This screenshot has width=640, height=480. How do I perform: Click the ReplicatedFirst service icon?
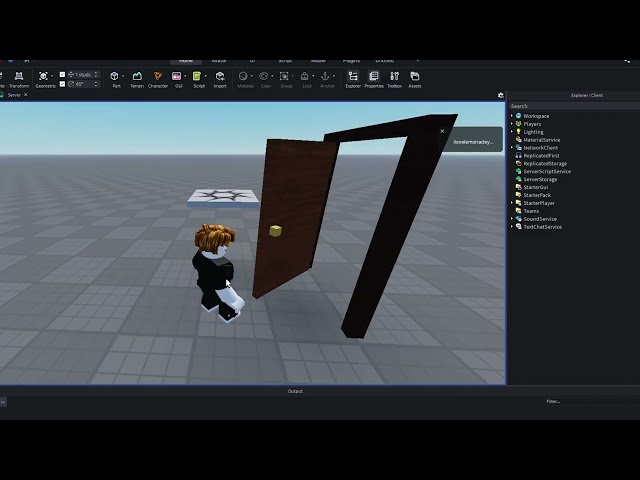click(518, 156)
